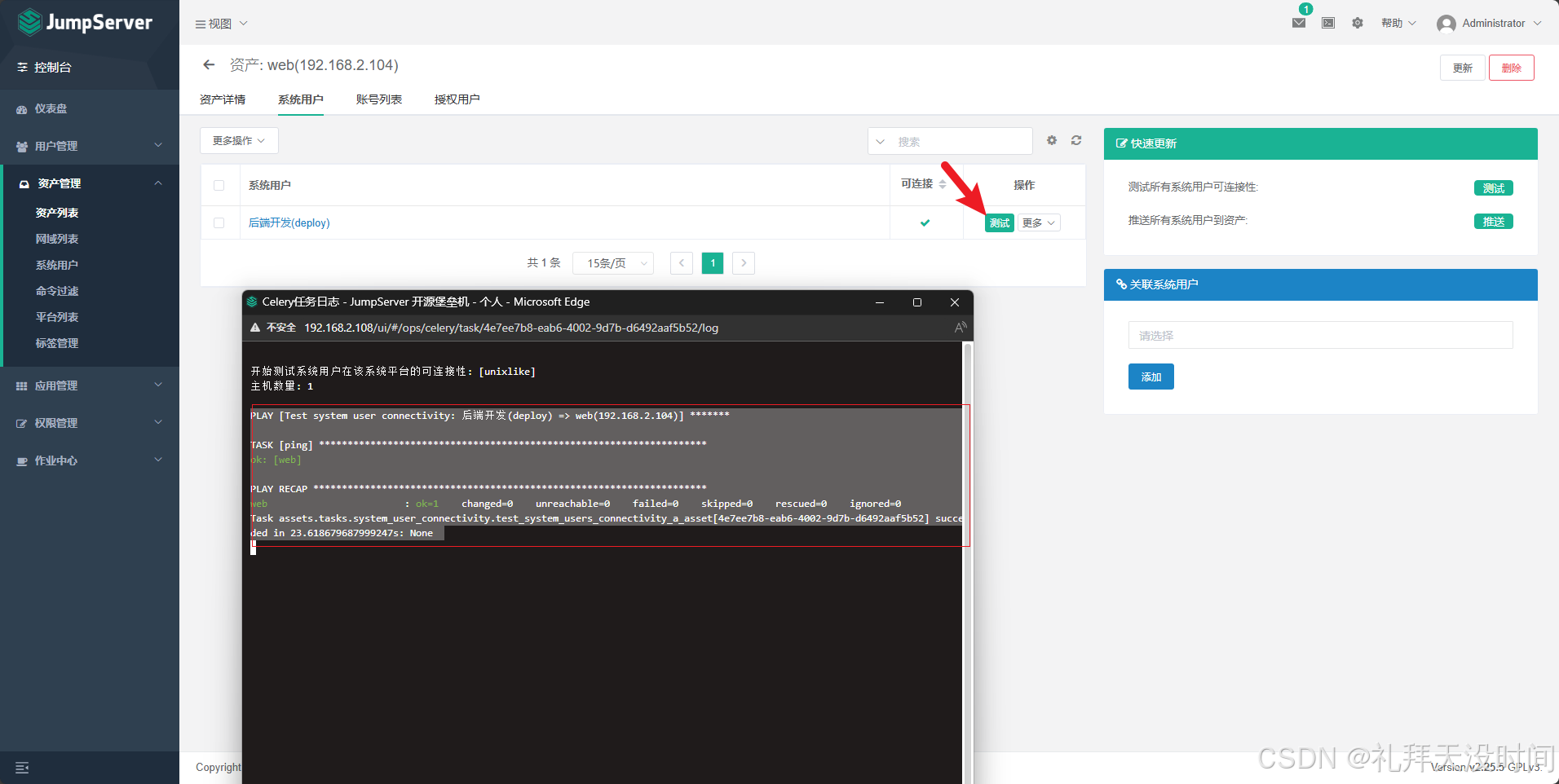Open the 后端开发(deploy) system user link
This screenshot has width=1559, height=784.
coord(289,222)
